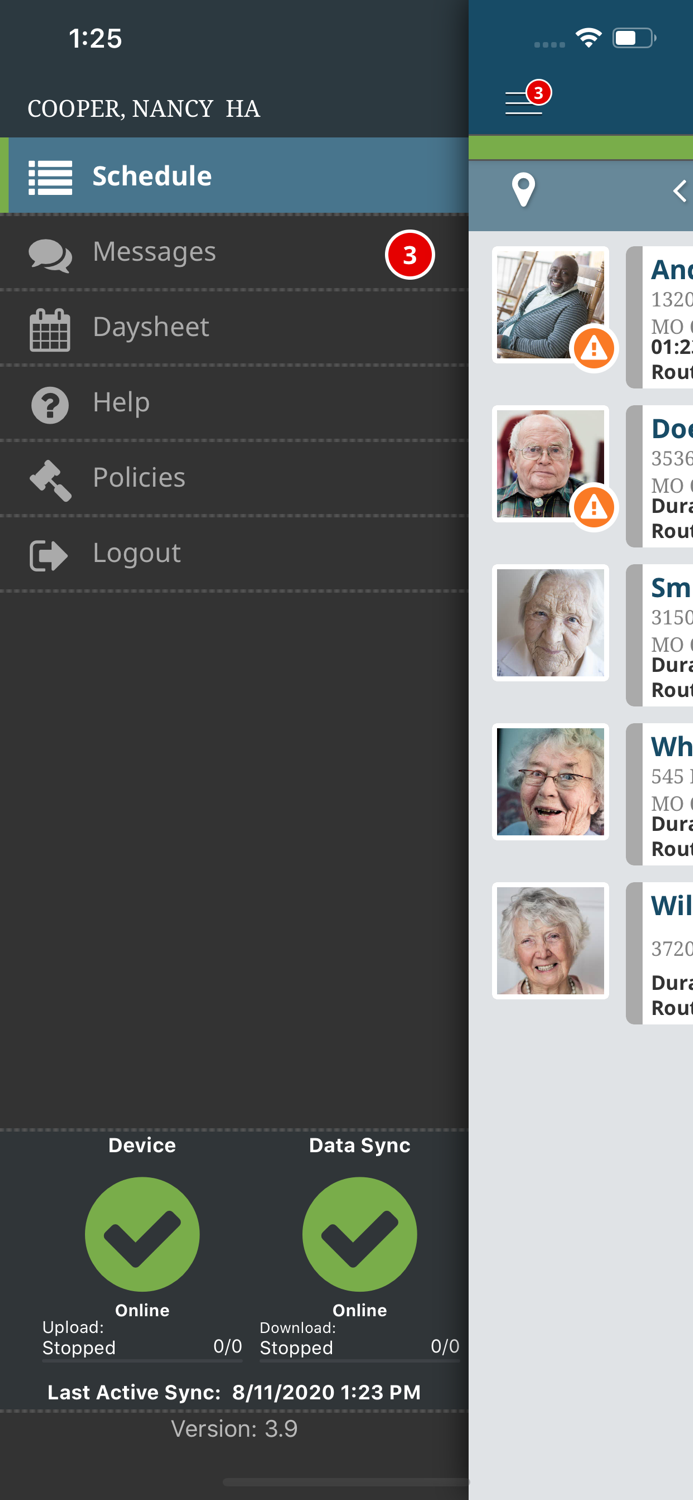693x1500 pixels.
Task: Tap the Data Sync online green checkmark
Action: (x=360, y=1234)
